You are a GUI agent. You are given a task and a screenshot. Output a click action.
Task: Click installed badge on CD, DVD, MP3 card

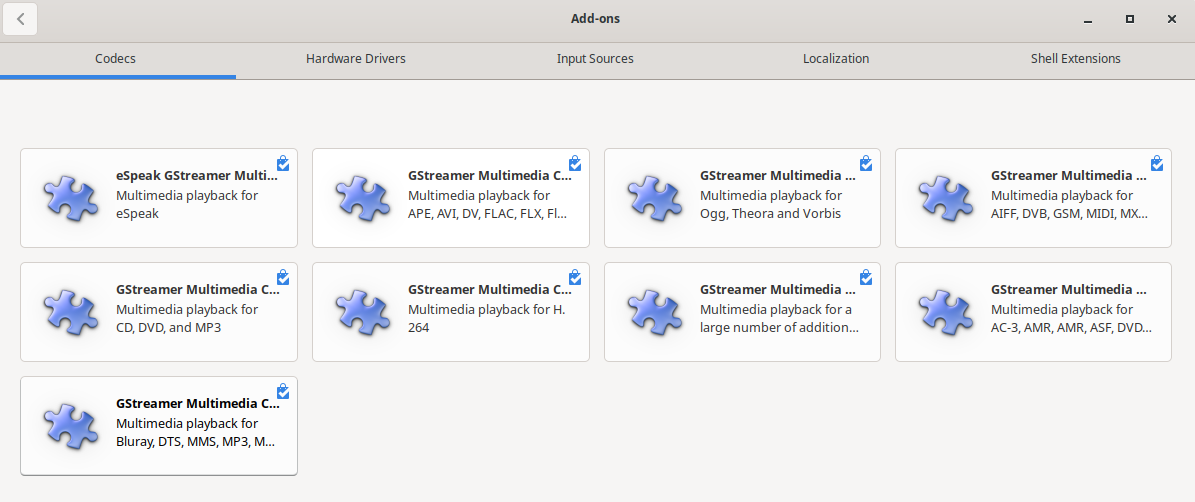[283, 277]
